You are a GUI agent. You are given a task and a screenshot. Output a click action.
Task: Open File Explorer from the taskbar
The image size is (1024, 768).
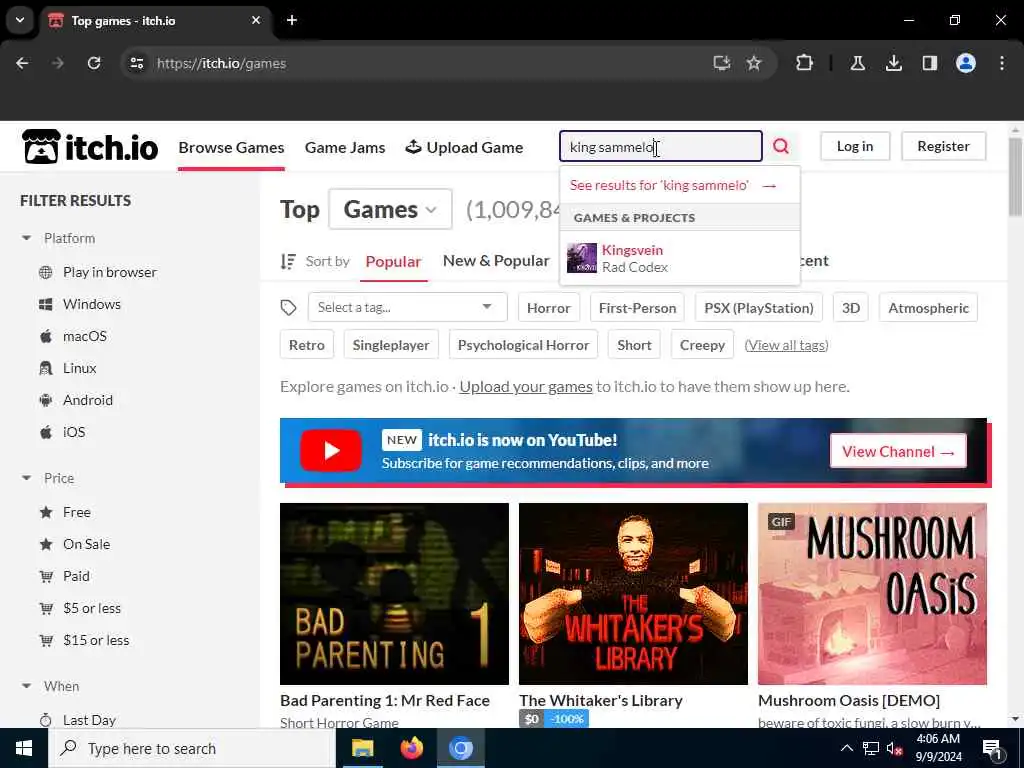[362, 748]
